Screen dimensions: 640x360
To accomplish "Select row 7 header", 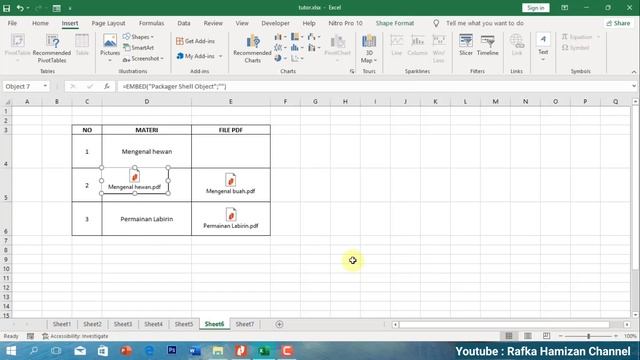I will [6, 240].
